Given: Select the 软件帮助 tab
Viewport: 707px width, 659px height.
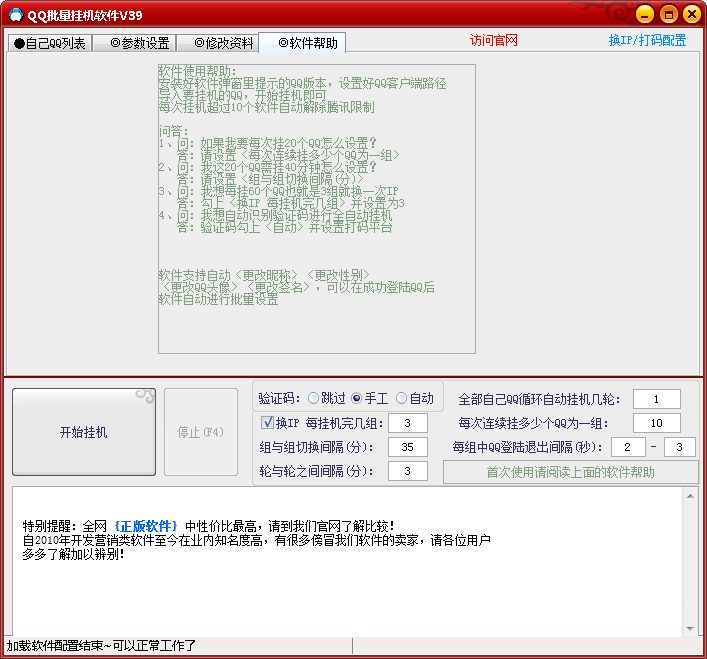Looking at the screenshot, I should (302, 43).
